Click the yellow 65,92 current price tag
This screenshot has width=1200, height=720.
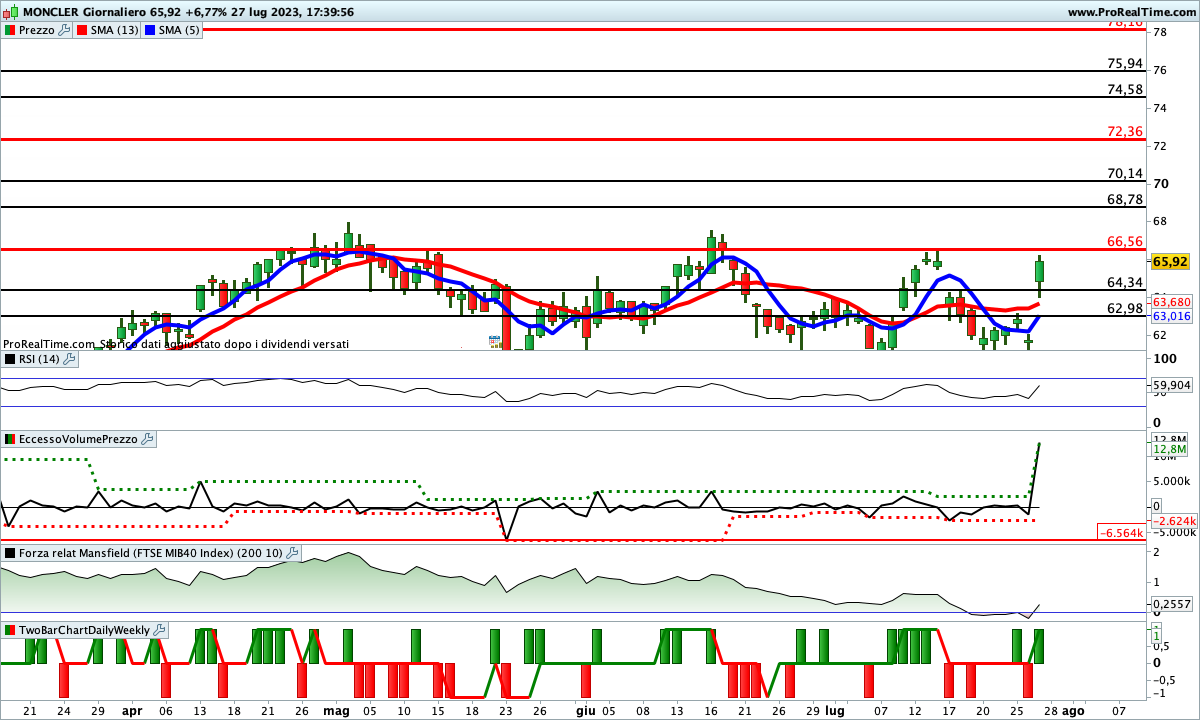pyautogui.click(x=1169, y=262)
